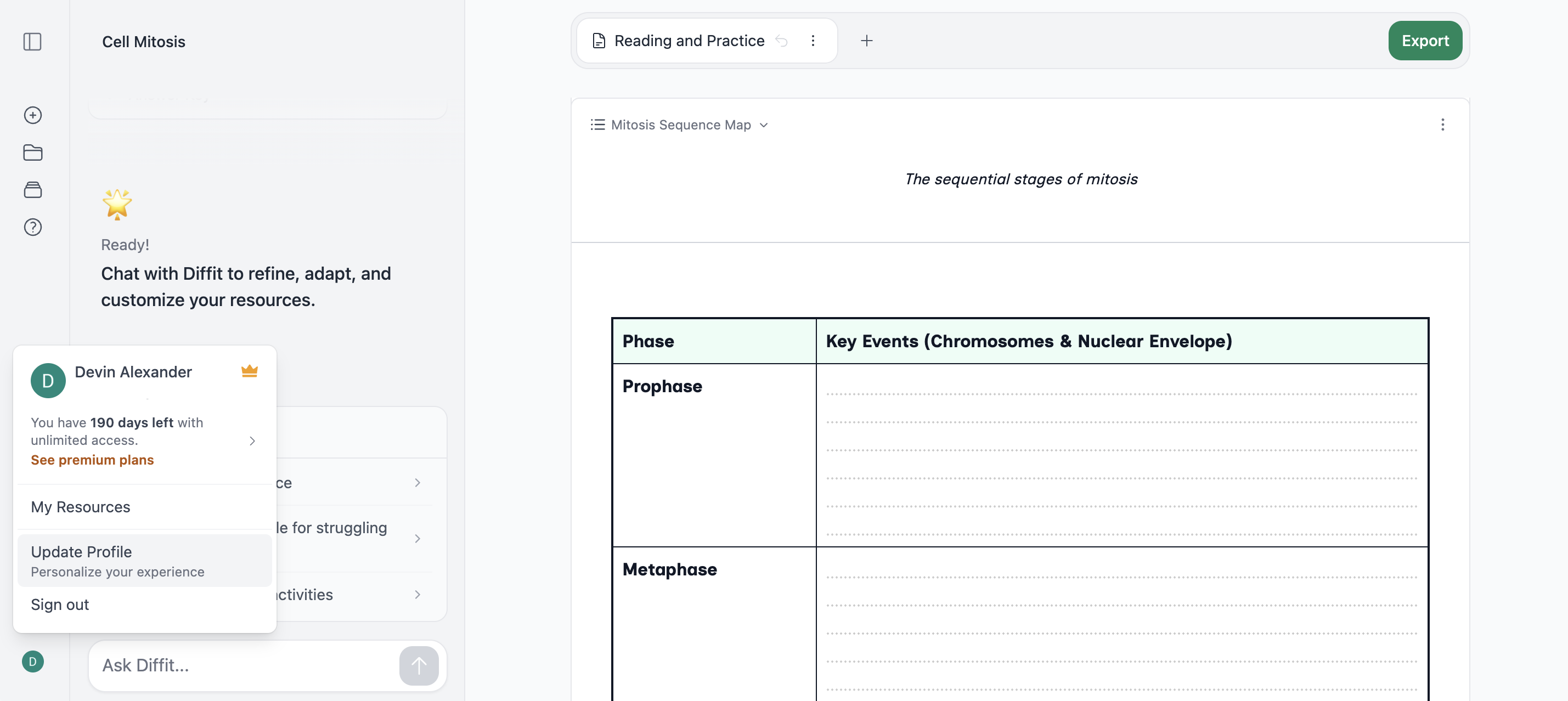Click the Prophase row label
This screenshot has height=701, width=1568.
tap(662, 386)
